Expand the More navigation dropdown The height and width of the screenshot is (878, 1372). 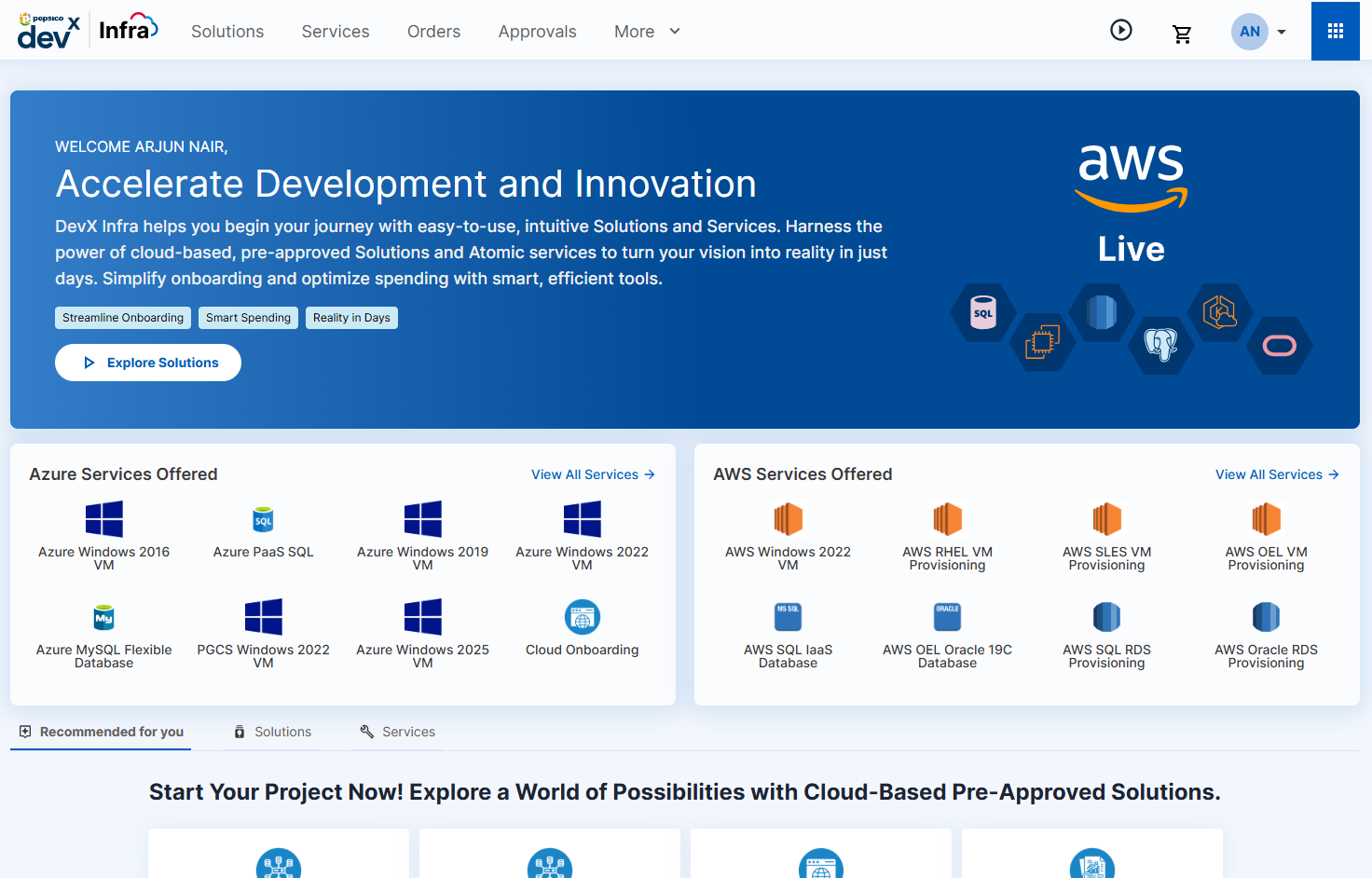[x=648, y=32]
